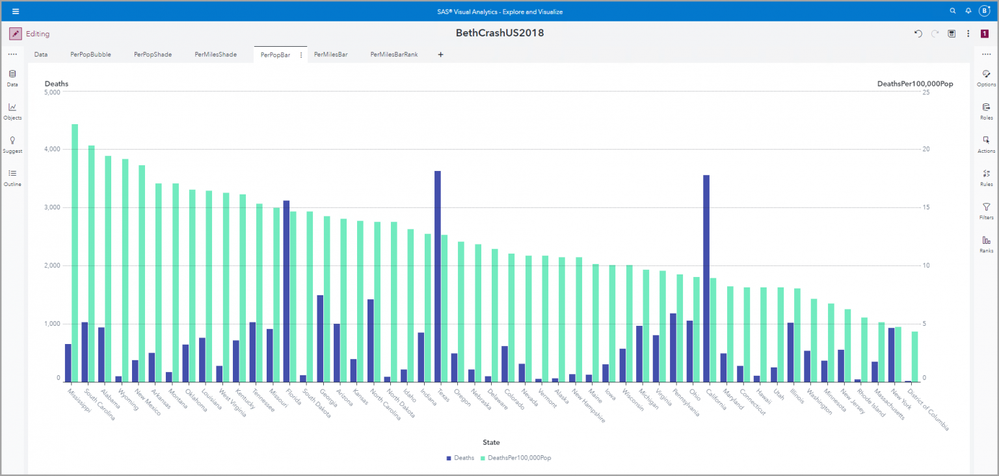
Task: Switch to the PerPopShade tab
Action: pos(152,55)
